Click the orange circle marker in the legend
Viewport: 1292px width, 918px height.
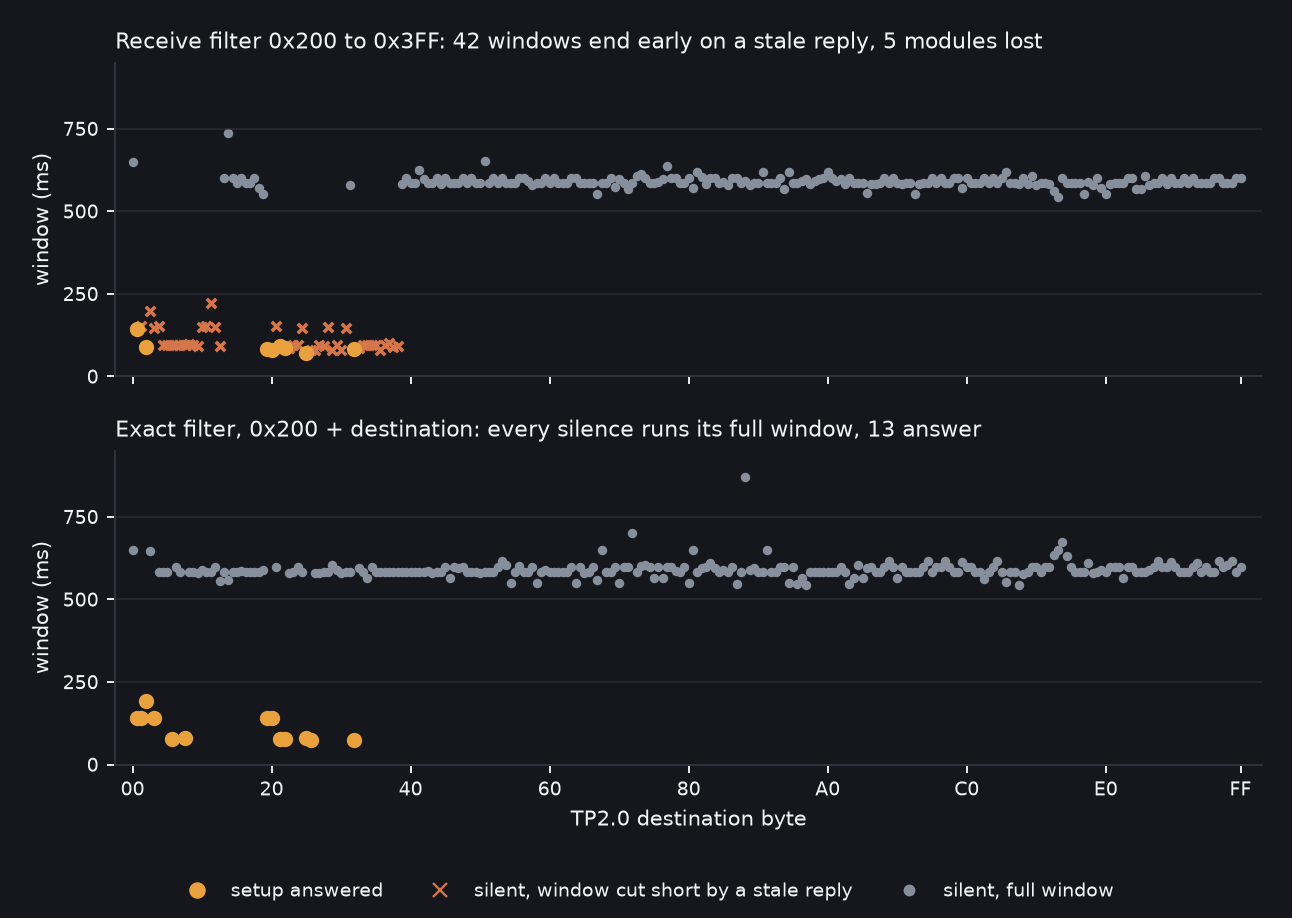click(197, 890)
